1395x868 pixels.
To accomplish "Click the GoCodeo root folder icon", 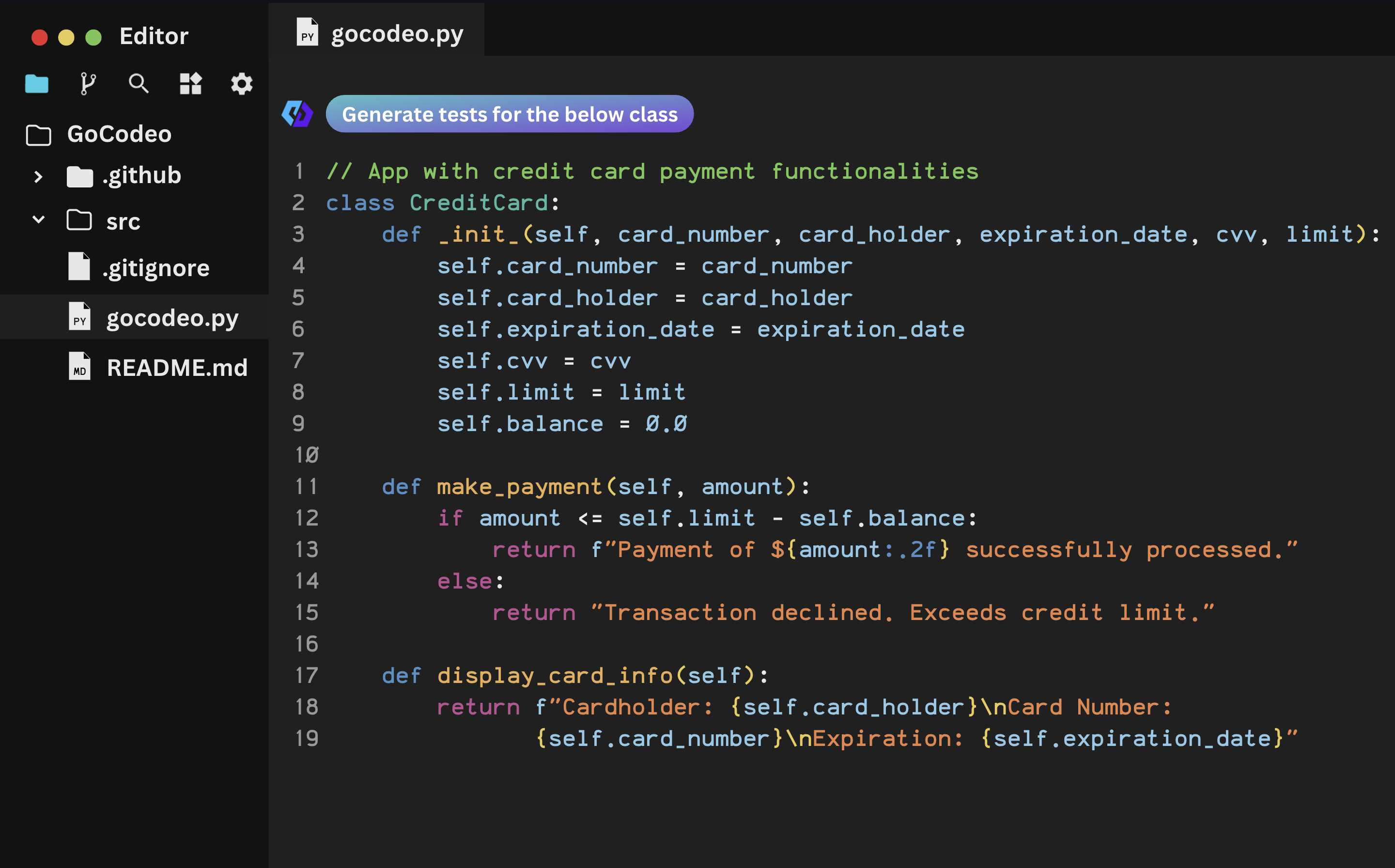I will [x=38, y=135].
